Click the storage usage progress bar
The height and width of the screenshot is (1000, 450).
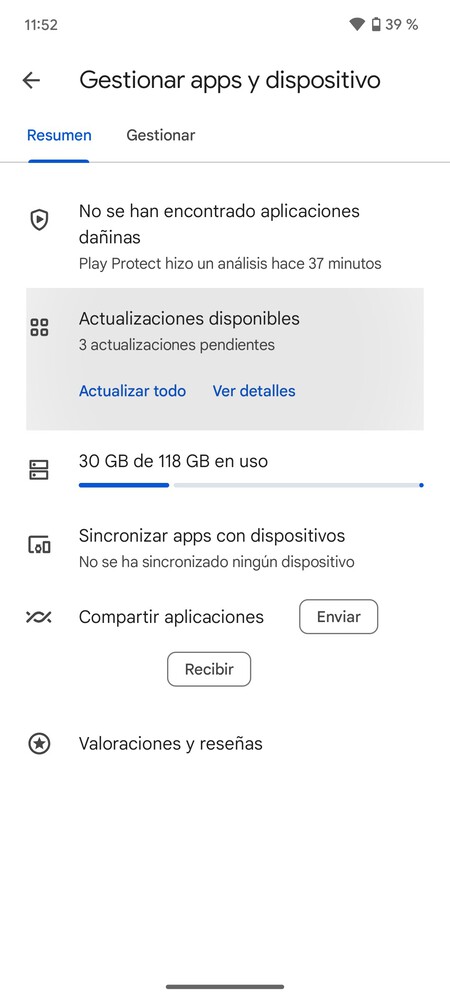tap(251, 485)
